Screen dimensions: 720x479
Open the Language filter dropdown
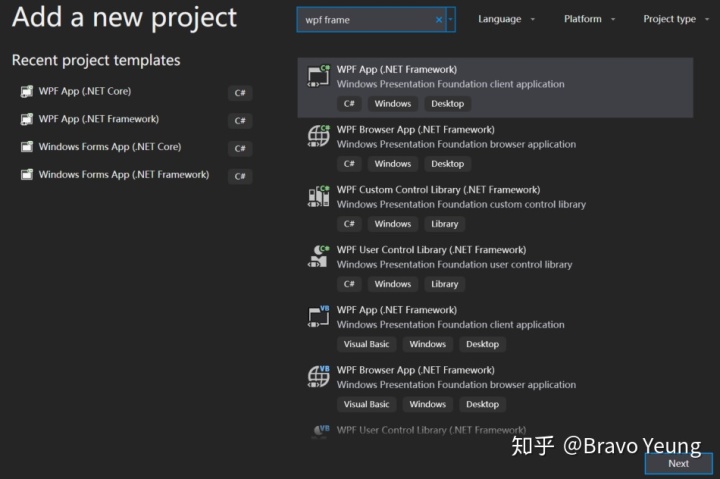pyautogui.click(x=506, y=19)
